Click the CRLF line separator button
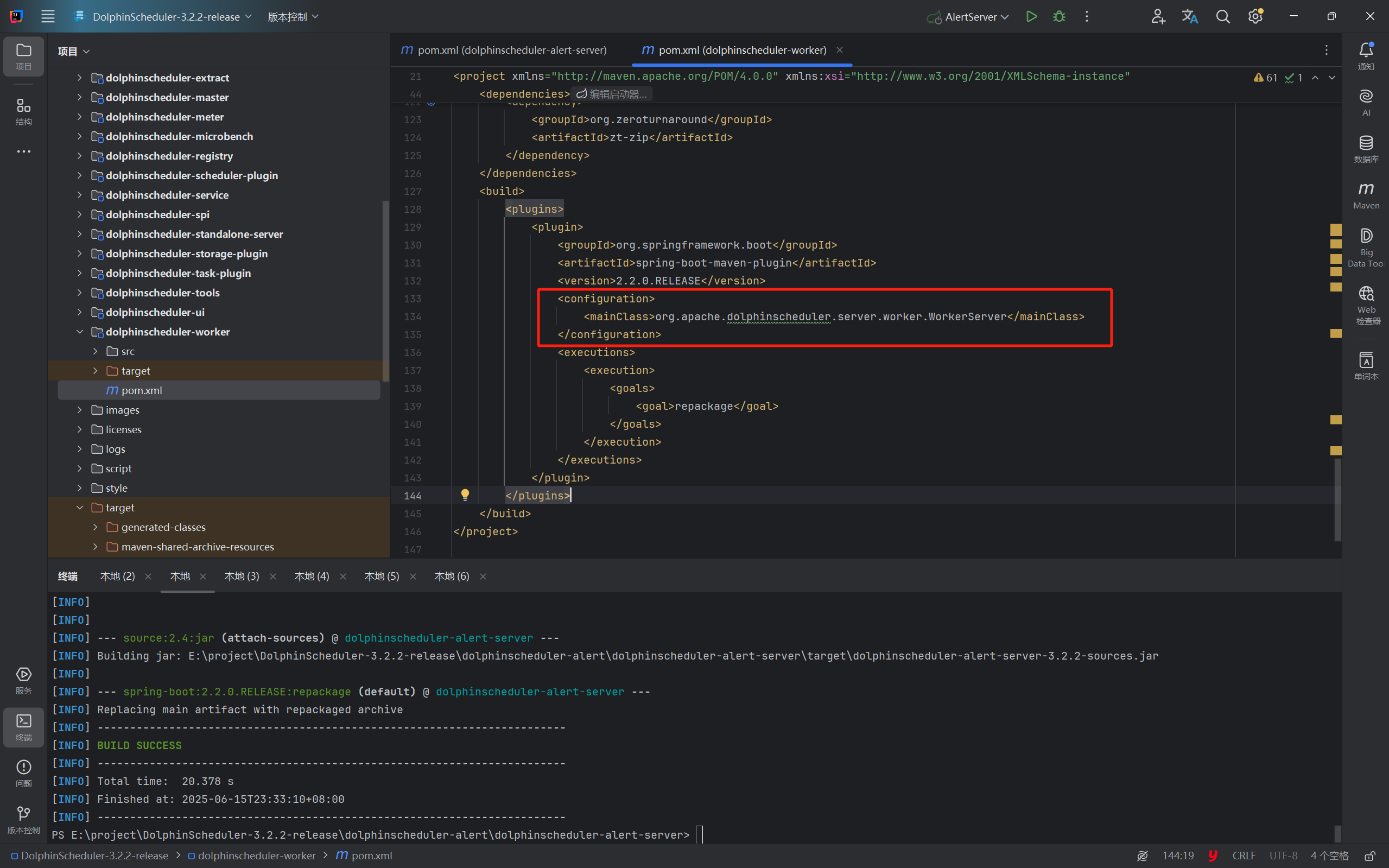 1243,856
